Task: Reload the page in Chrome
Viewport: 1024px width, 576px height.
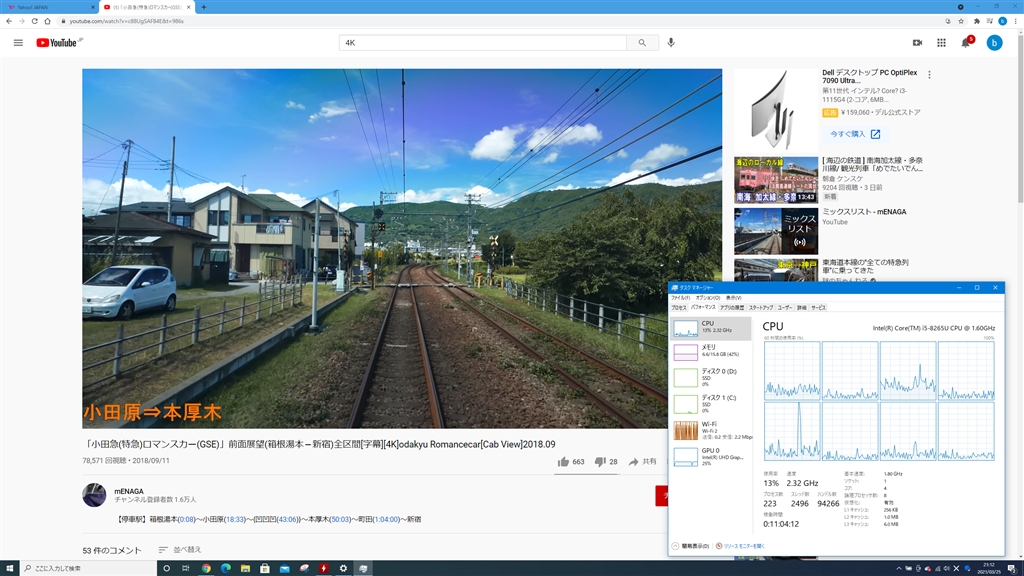Action: [x=35, y=21]
